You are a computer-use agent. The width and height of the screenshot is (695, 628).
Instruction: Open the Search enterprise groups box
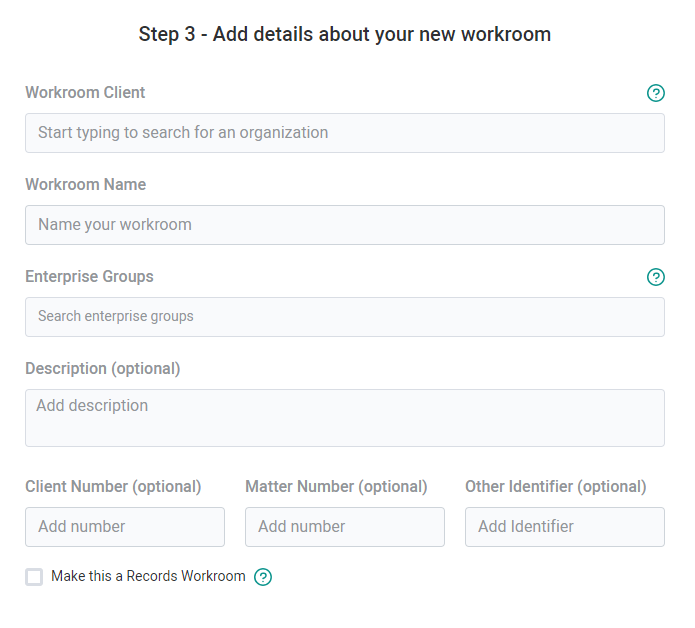point(345,317)
